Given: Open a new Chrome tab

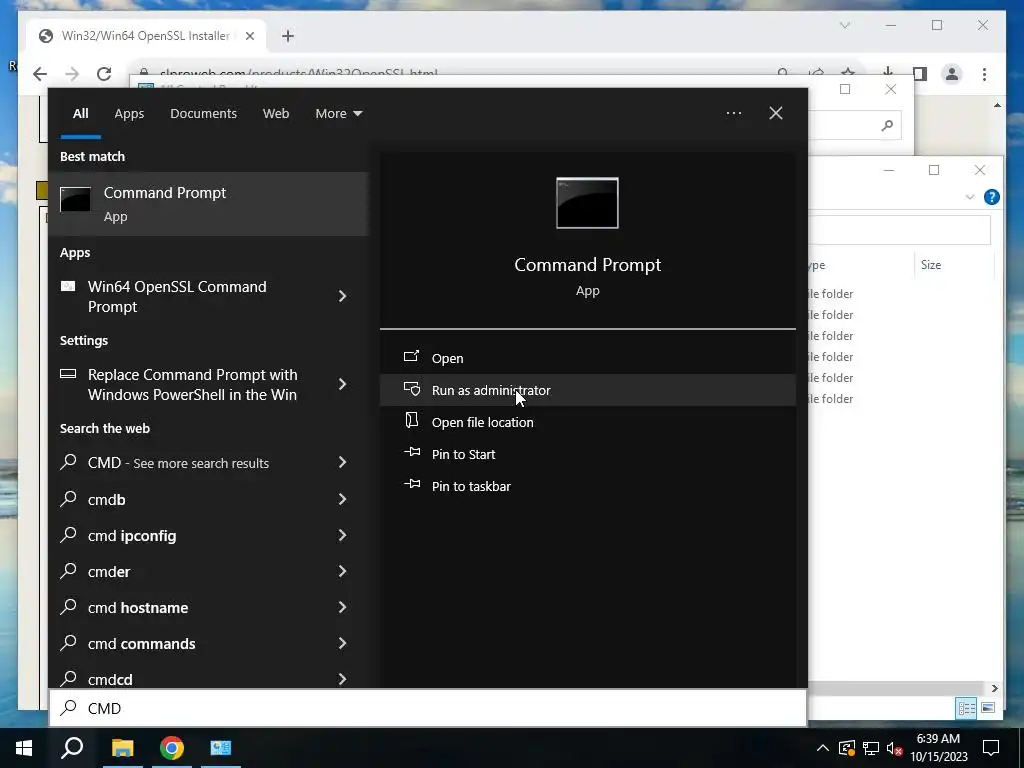Looking at the screenshot, I should (288, 36).
